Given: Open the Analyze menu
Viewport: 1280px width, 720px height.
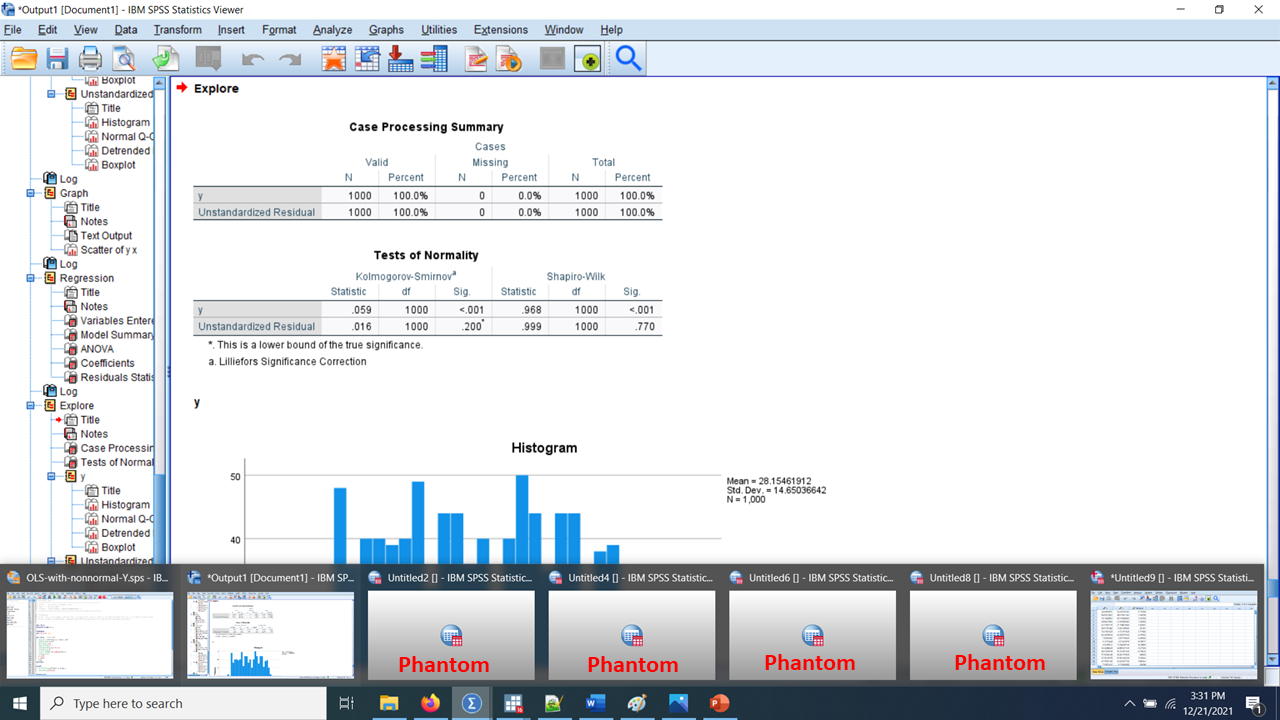Looking at the screenshot, I should click(332, 30).
